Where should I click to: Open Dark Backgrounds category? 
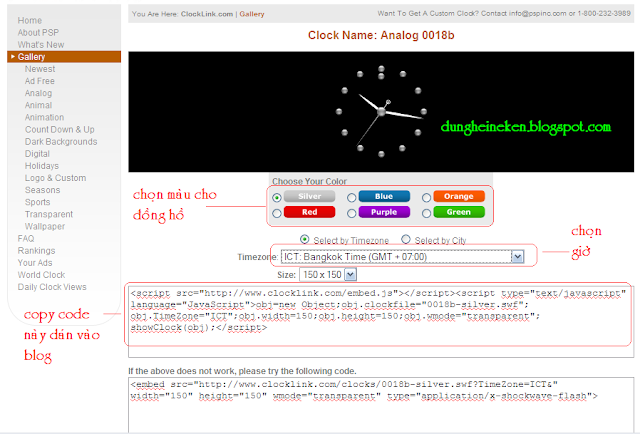click(61, 142)
